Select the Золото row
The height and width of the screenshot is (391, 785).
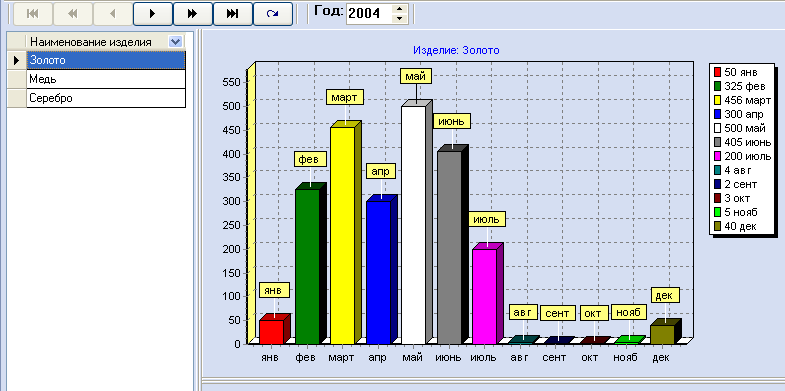point(106,60)
